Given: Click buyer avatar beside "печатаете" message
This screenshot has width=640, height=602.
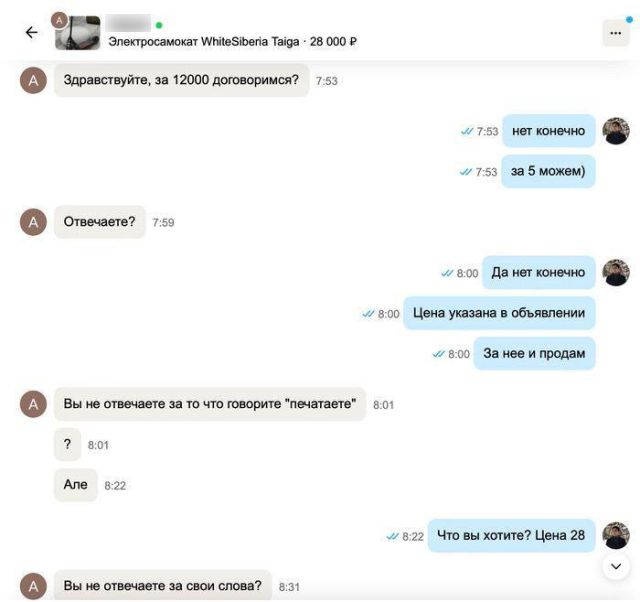Looking at the screenshot, I should (33, 404).
